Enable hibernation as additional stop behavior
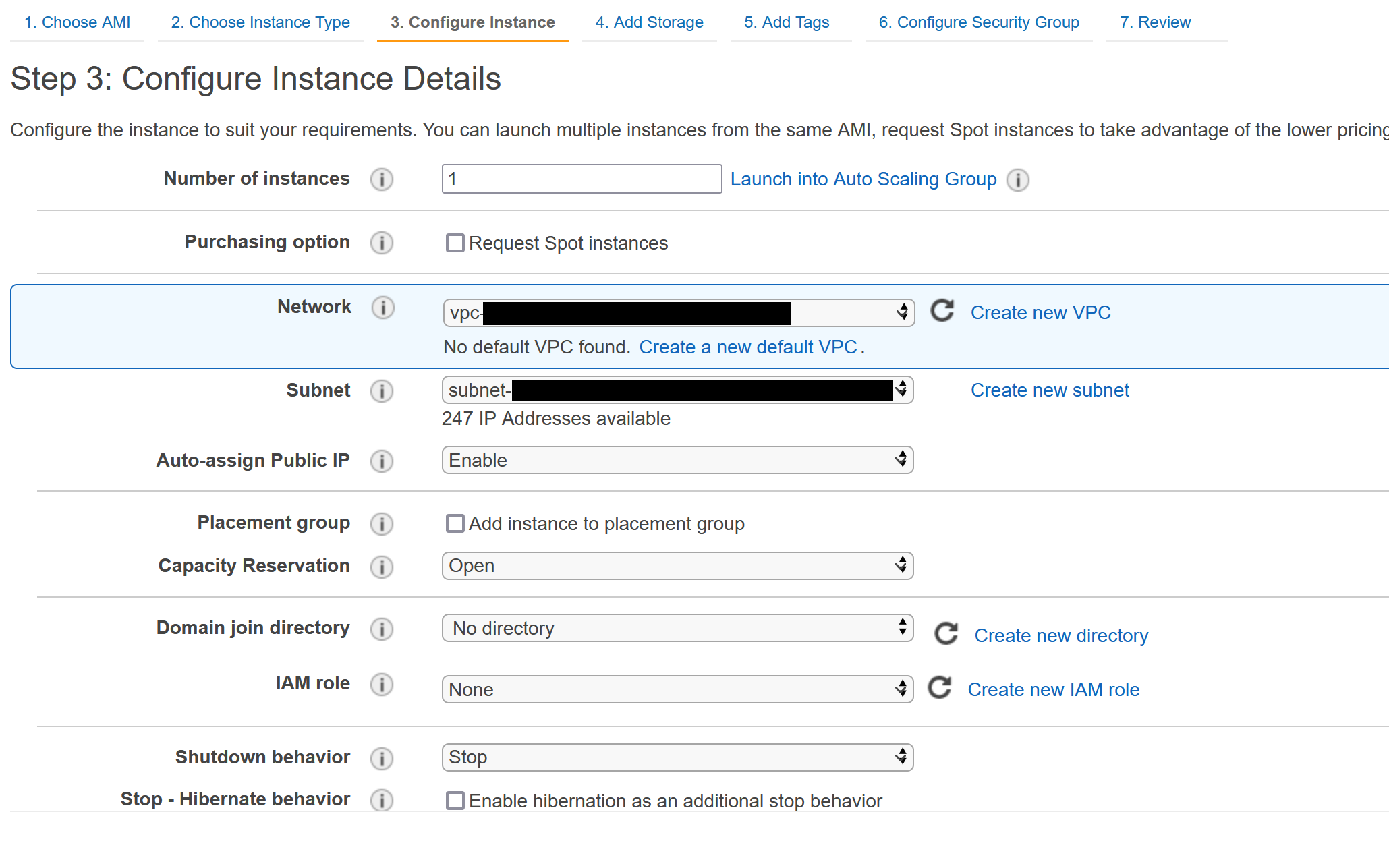Viewport: 1389px width, 868px height. 455,801
